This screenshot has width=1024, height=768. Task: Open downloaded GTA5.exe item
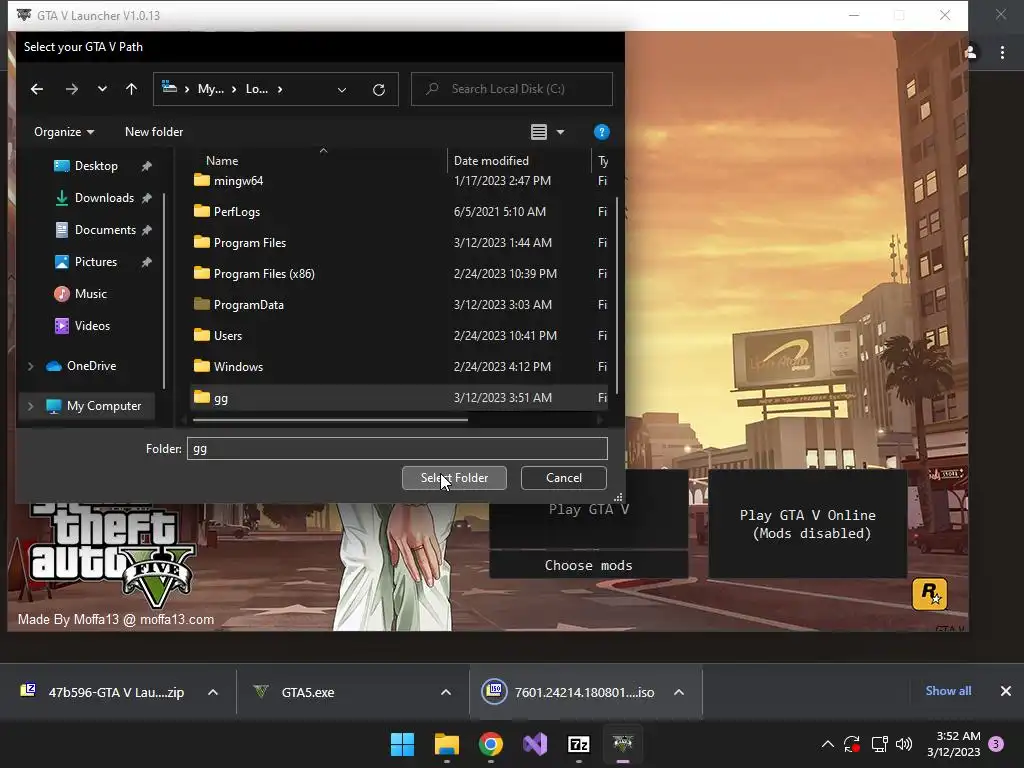click(x=307, y=692)
